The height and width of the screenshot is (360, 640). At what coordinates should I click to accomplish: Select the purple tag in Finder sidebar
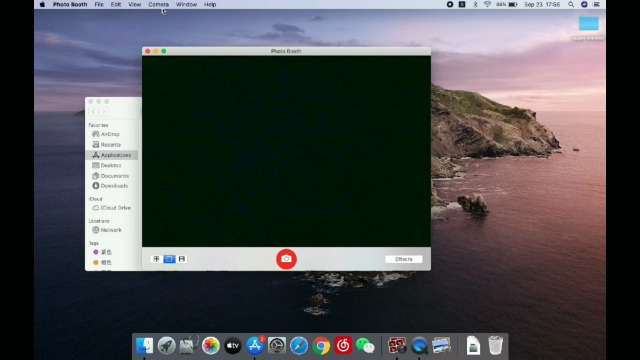point(102,252)
